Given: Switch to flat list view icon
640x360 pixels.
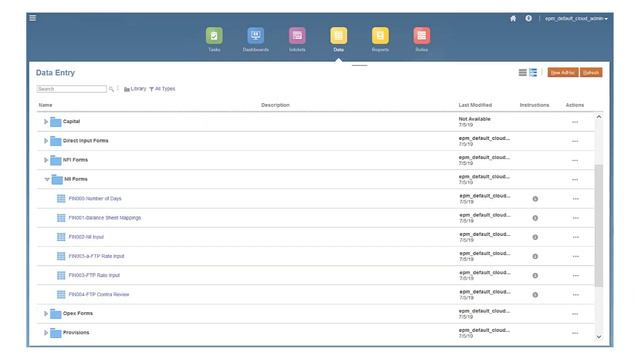Looking at the screenshot, I should (522, 73).
